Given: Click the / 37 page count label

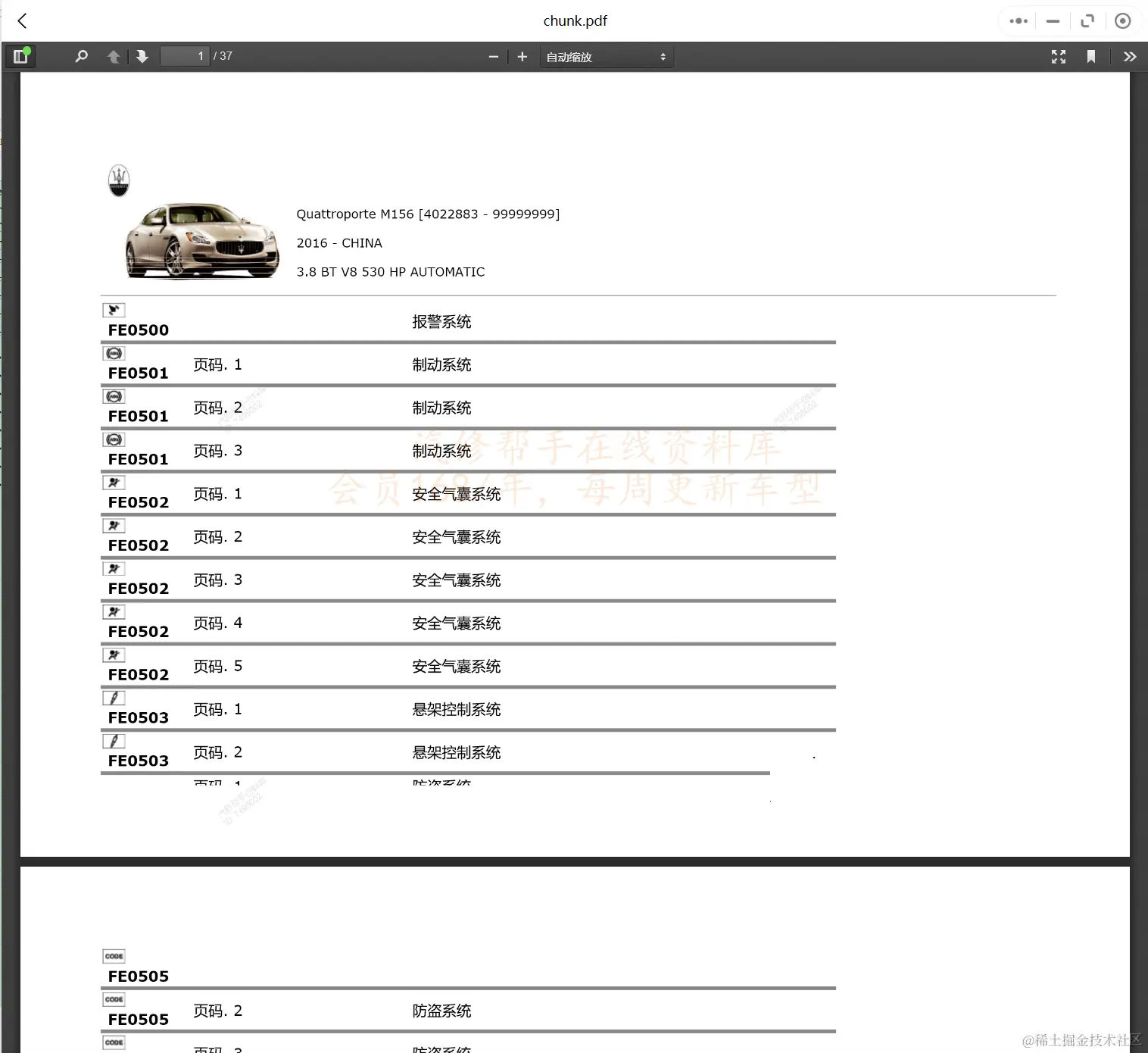Looking at the screenshot, I should point(223,56).
